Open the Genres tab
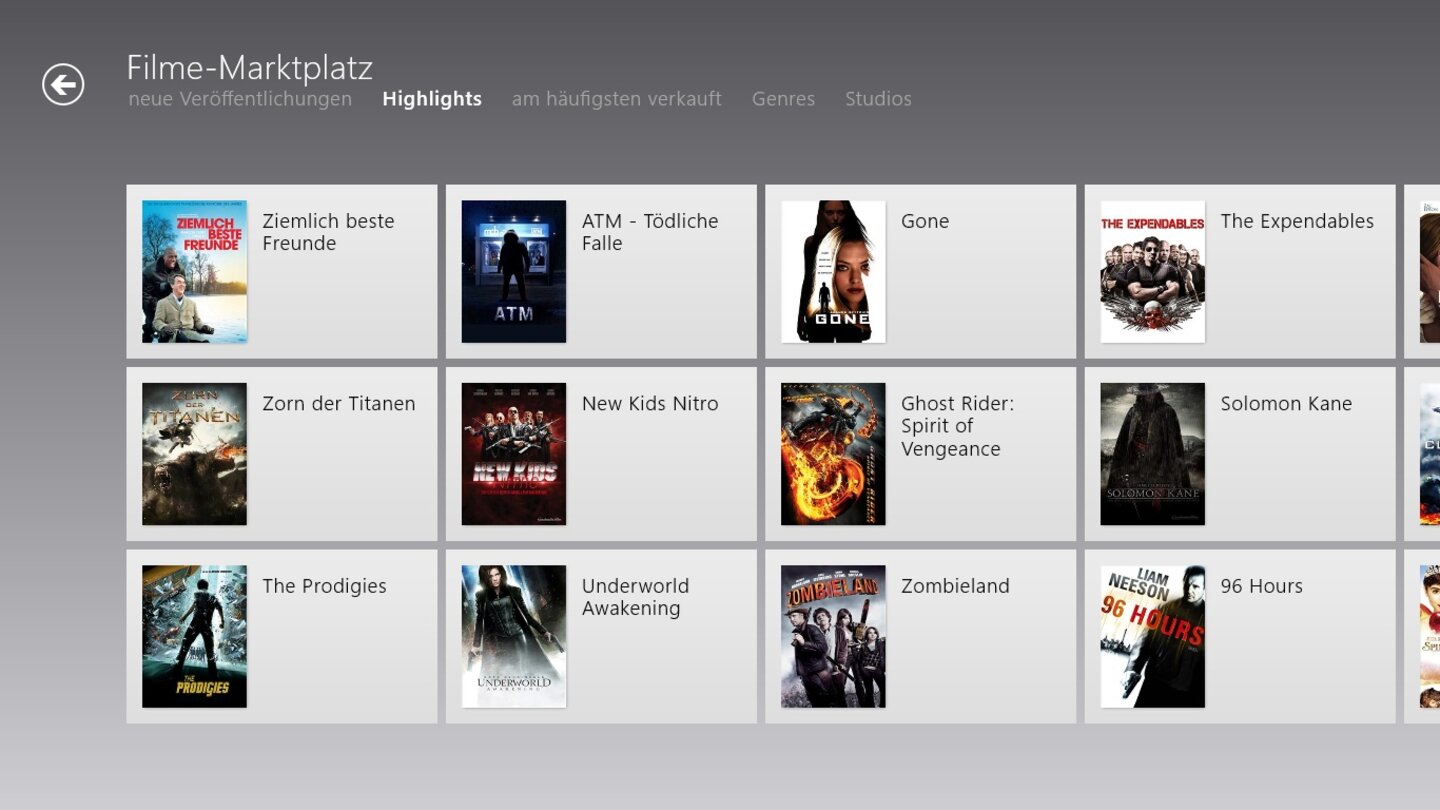The image size is (1440, 810). [x=784, y=99]
